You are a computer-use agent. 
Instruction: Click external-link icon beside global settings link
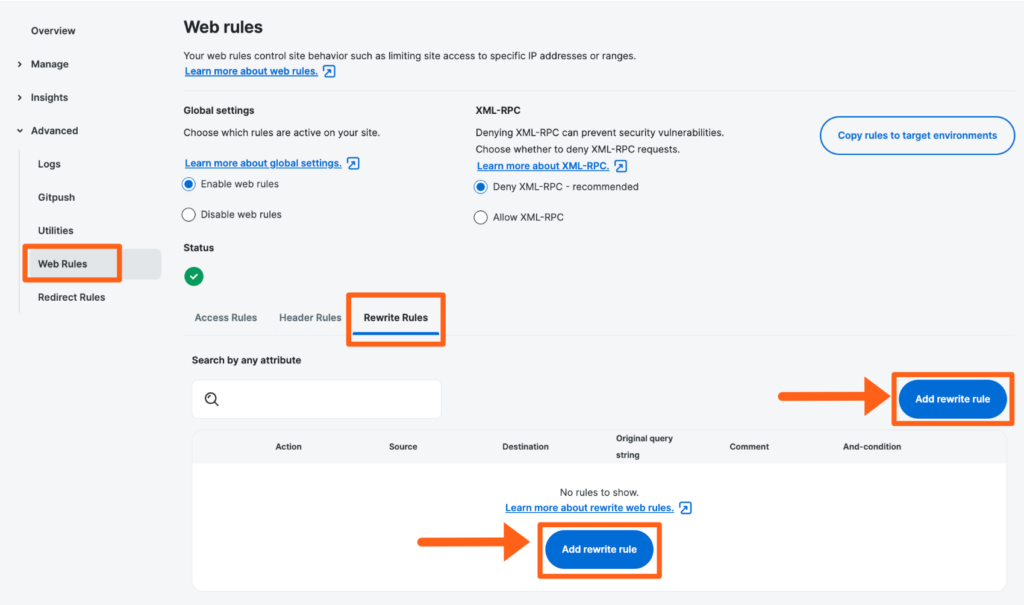[x=353, y=163]
